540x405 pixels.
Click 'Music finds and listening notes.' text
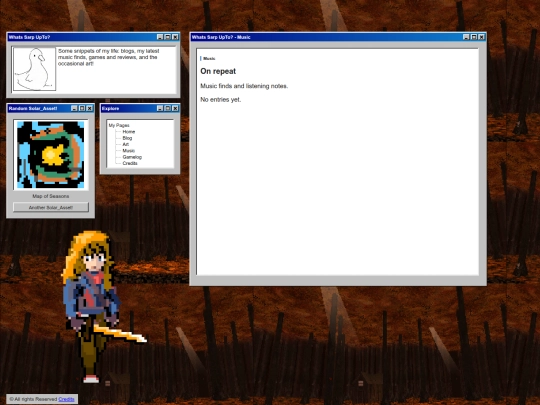[244, 86]
